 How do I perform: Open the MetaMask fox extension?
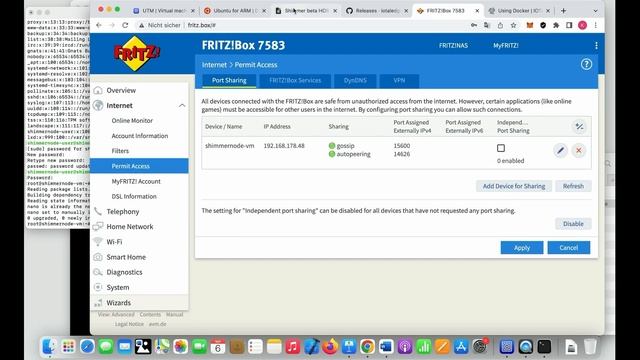529,25
